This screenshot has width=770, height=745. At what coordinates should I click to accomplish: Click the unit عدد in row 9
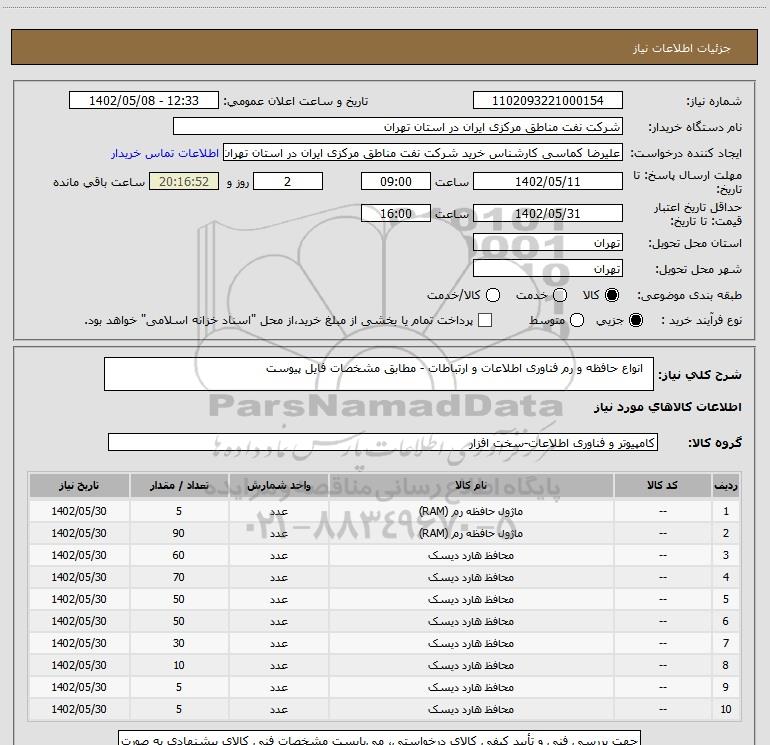[278, 688]
